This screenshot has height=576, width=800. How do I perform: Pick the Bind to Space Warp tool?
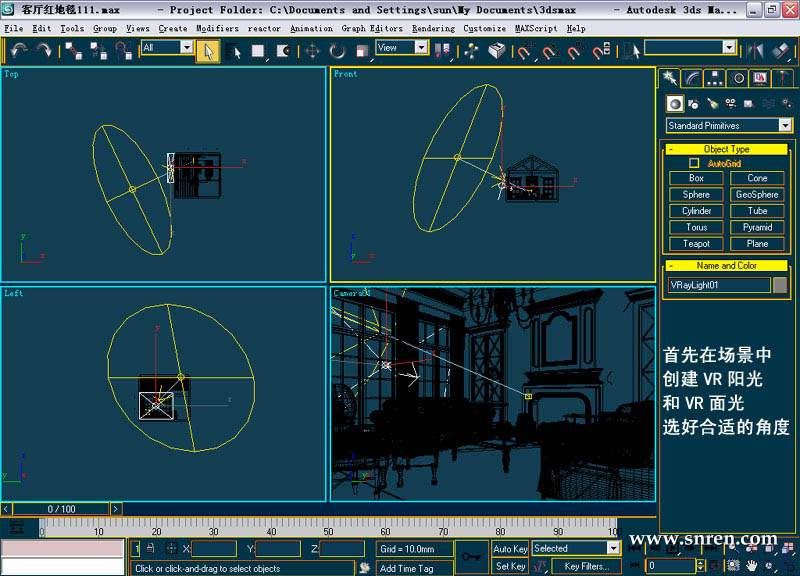(x=123, y=51)
